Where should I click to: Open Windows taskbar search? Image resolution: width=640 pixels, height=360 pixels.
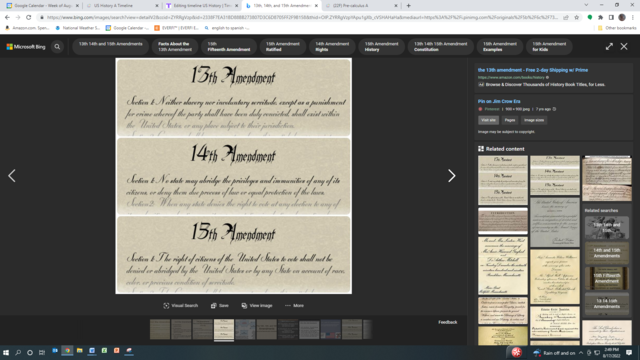pos(18,352)
